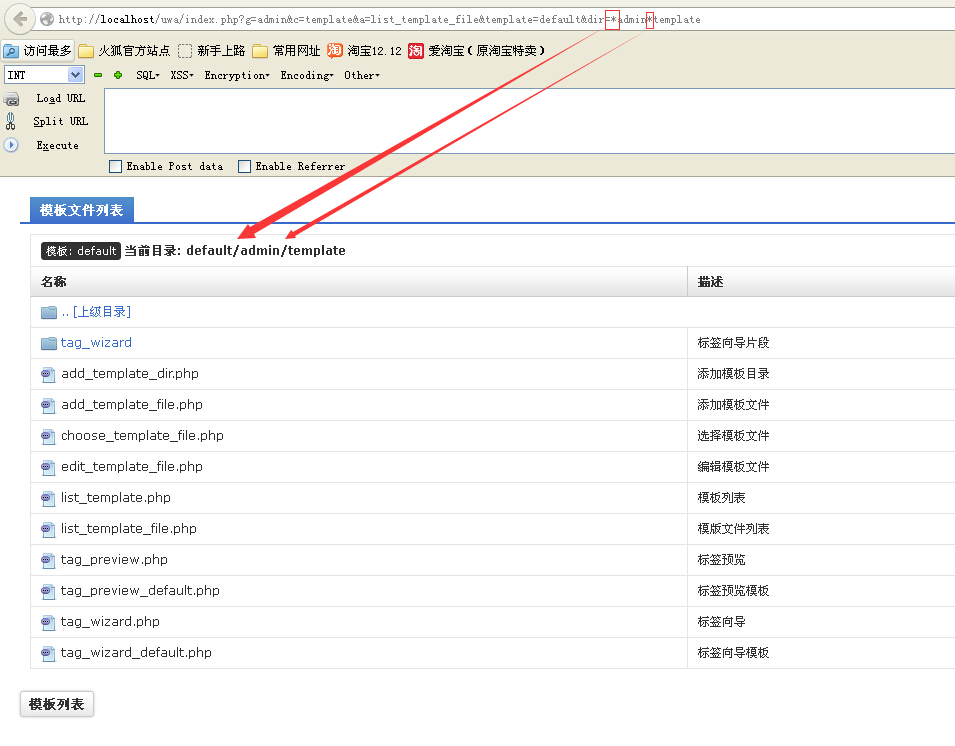Open the XSS dropdown menu
955x746 pixels.
pos(182,76)
